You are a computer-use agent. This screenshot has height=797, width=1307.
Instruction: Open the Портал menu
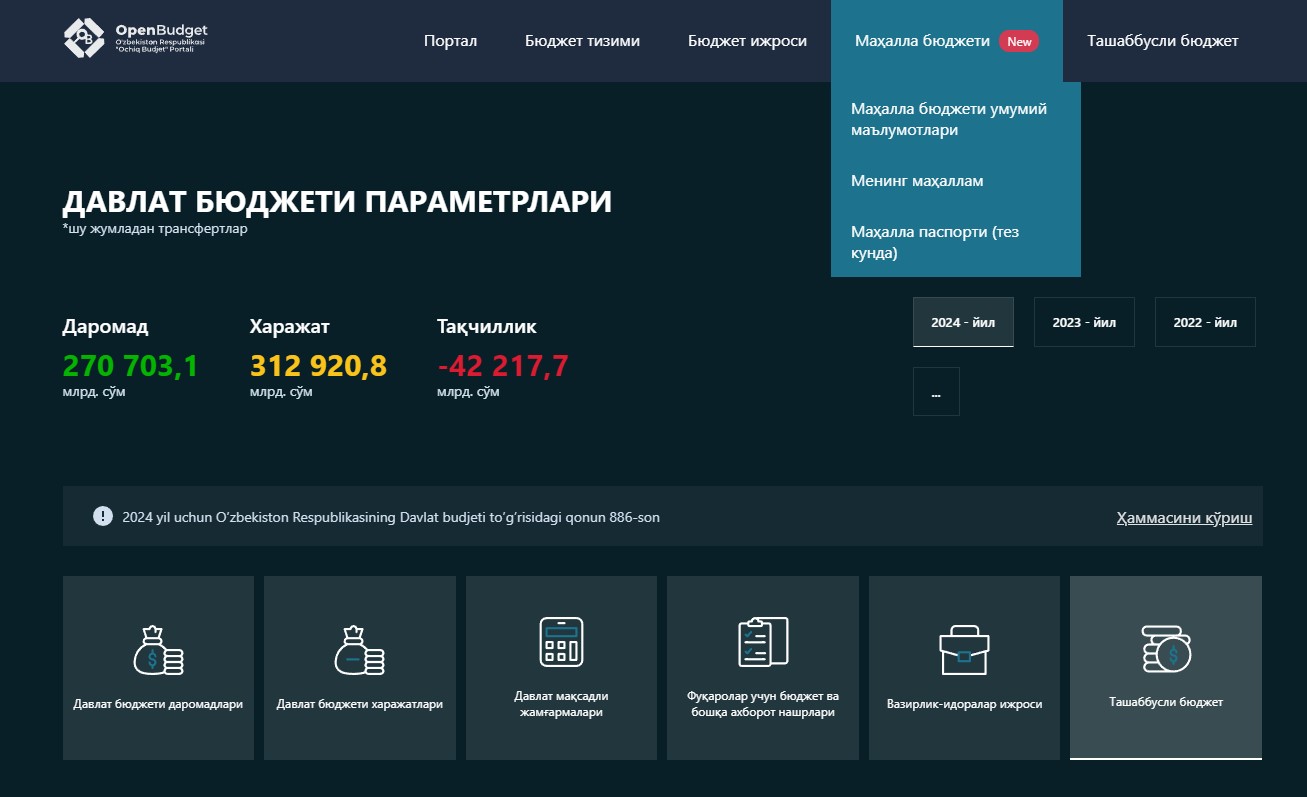coord(450,41)
